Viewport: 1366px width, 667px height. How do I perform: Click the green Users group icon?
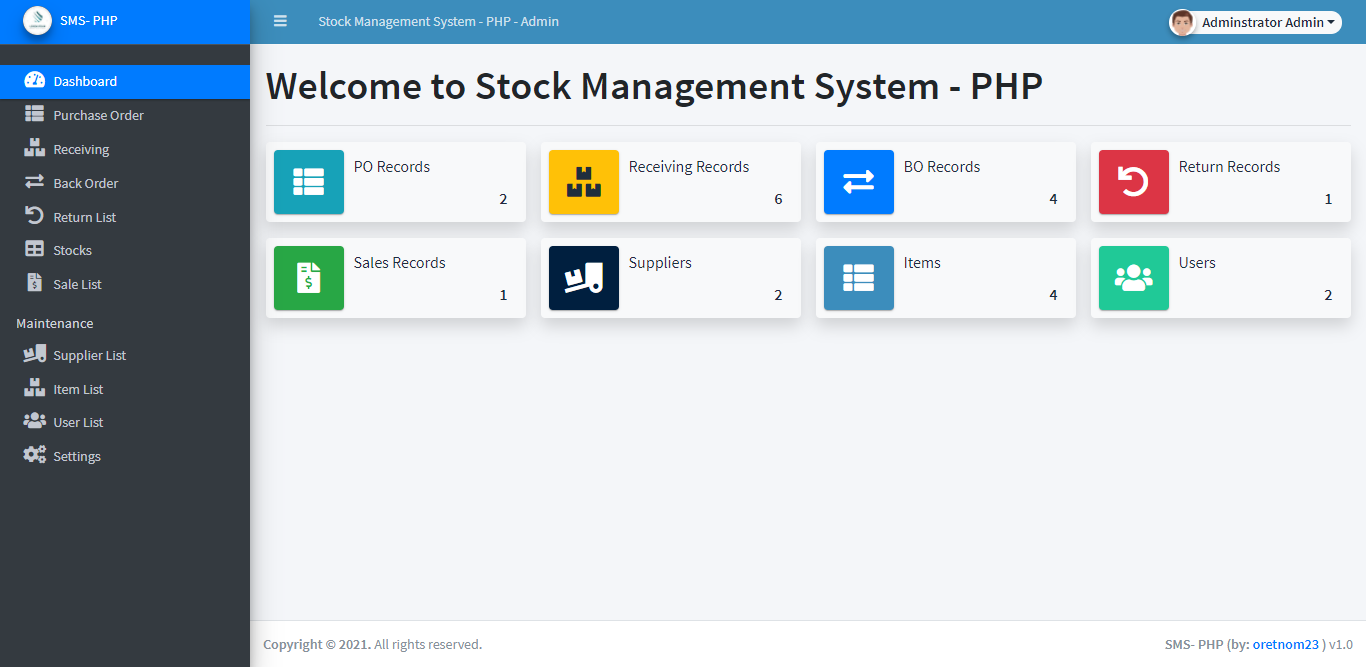click(x=1134, y=278)
